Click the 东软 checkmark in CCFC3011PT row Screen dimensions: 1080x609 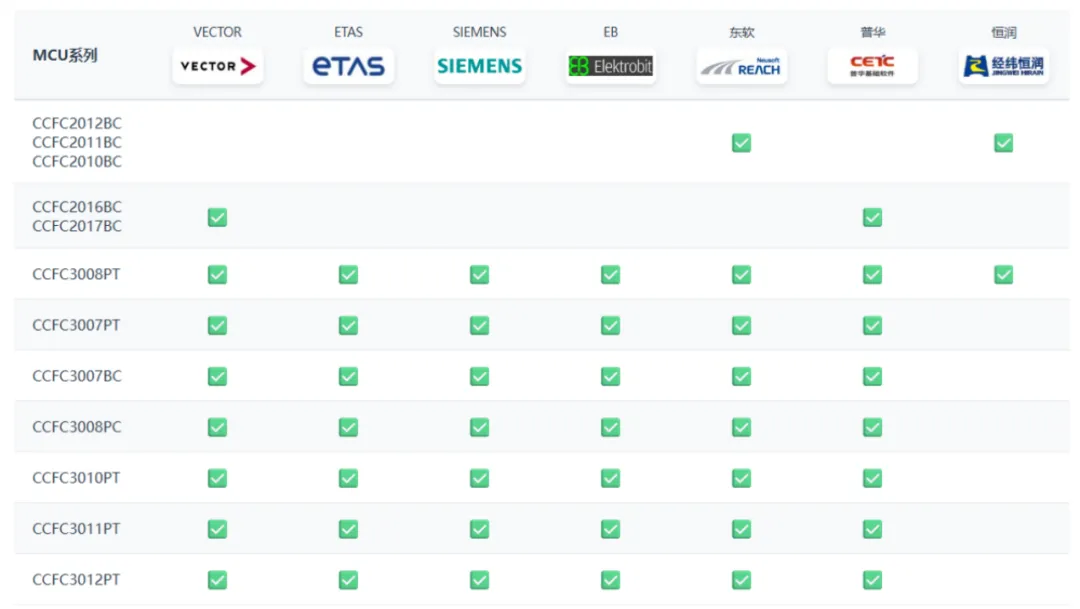[742, 529]
